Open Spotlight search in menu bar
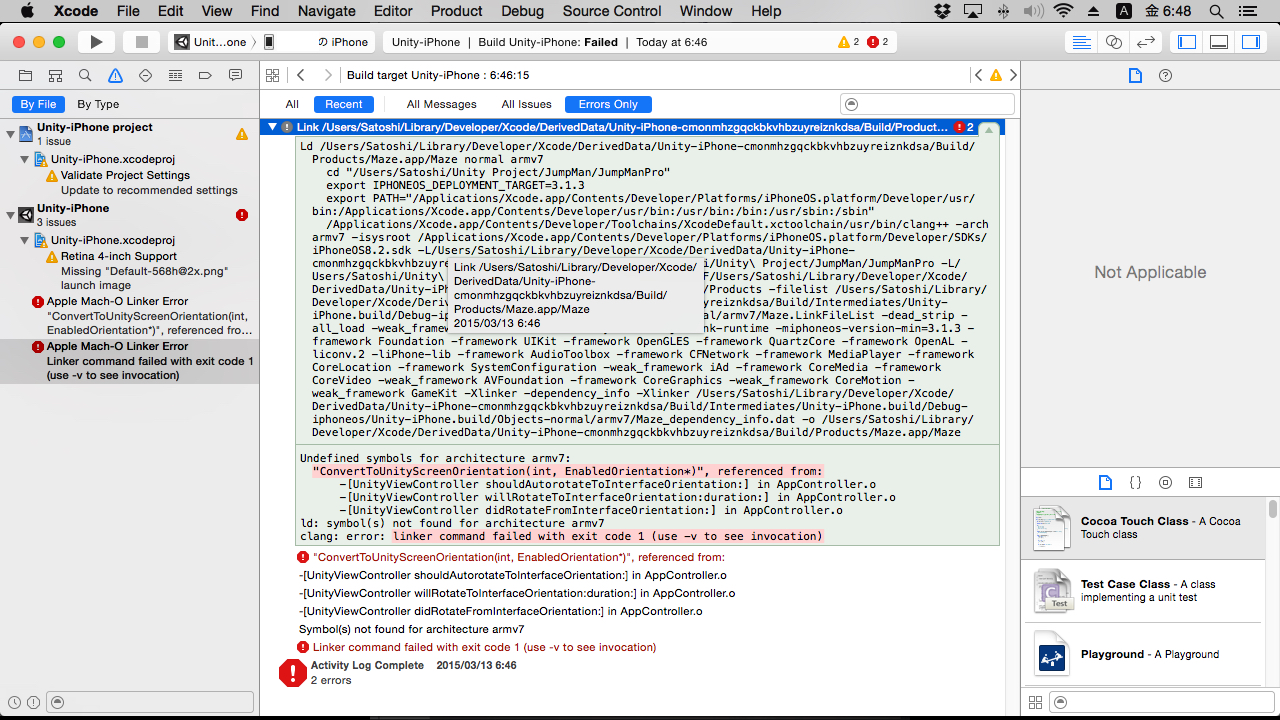The width and height of the screenshot is (1280, 720). click(x=1216, y=11)
